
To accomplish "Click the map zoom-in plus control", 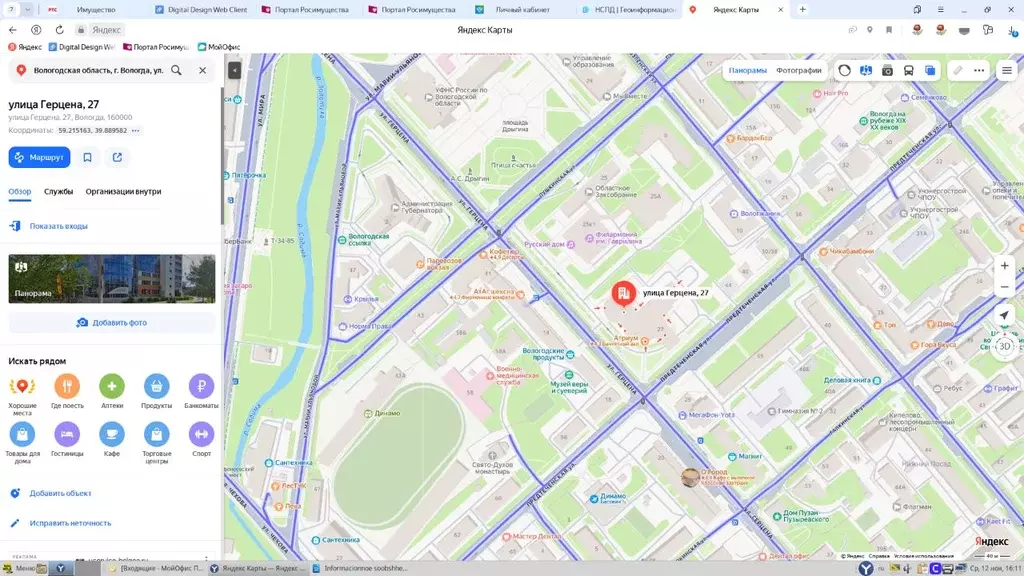I will (1004, 266).
